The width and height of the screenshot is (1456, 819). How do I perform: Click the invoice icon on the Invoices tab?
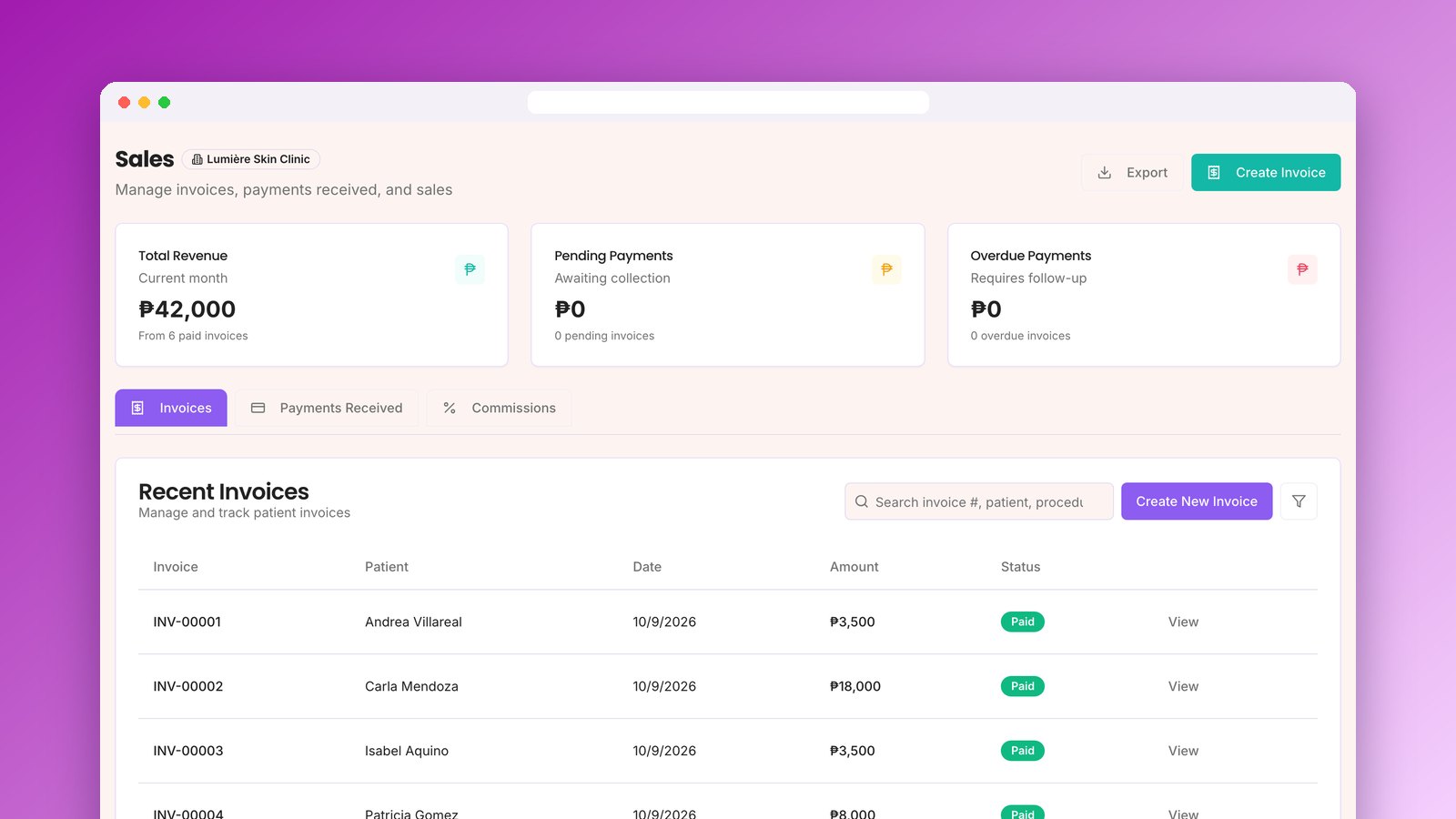[137, 408]
